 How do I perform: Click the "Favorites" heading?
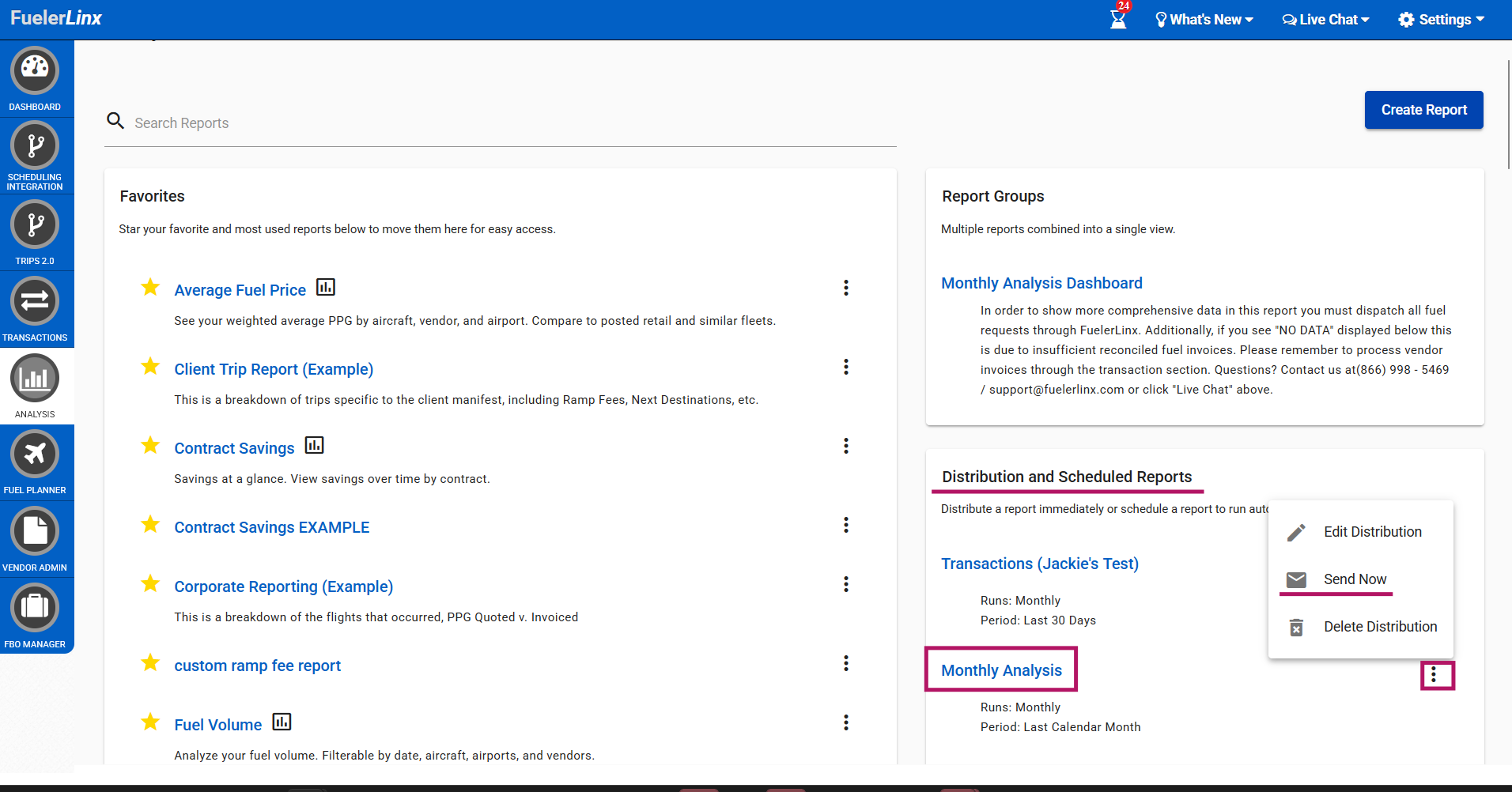click(x=152, y=196)
